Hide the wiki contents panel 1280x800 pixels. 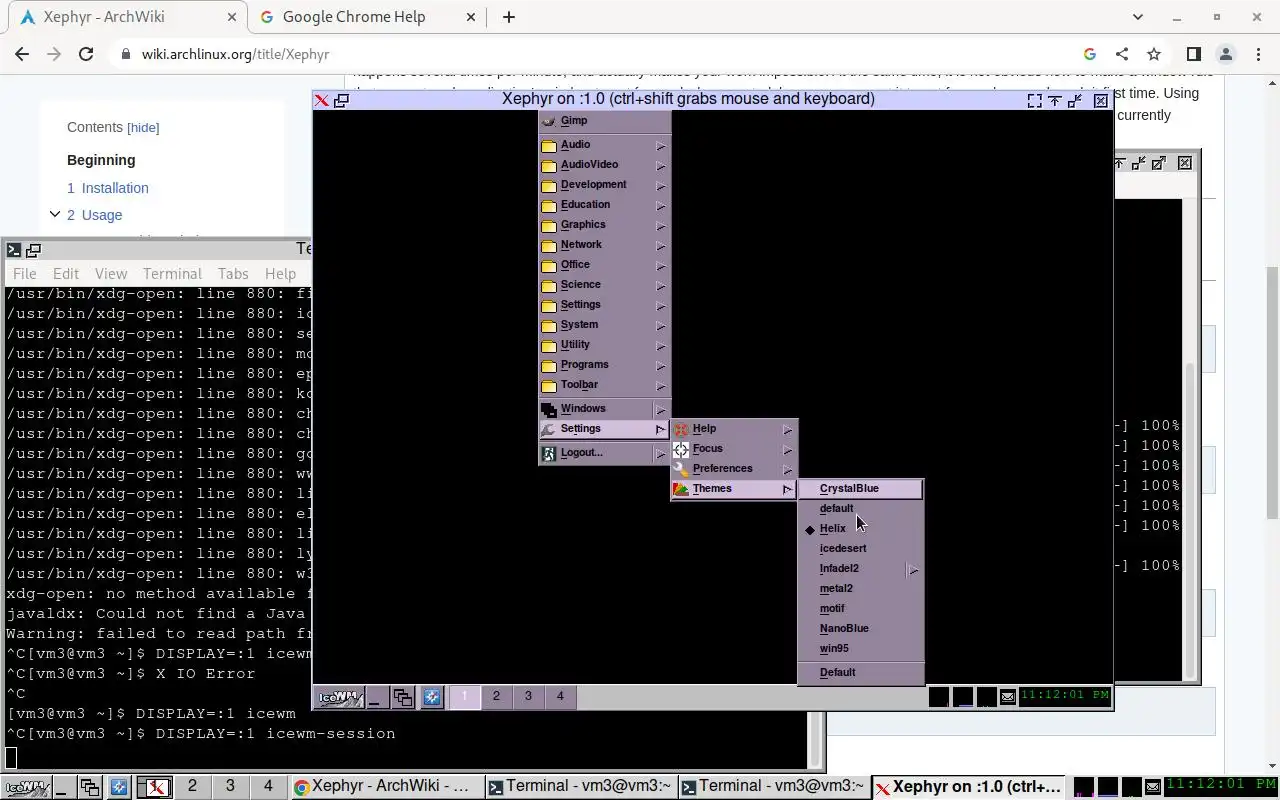143,128
